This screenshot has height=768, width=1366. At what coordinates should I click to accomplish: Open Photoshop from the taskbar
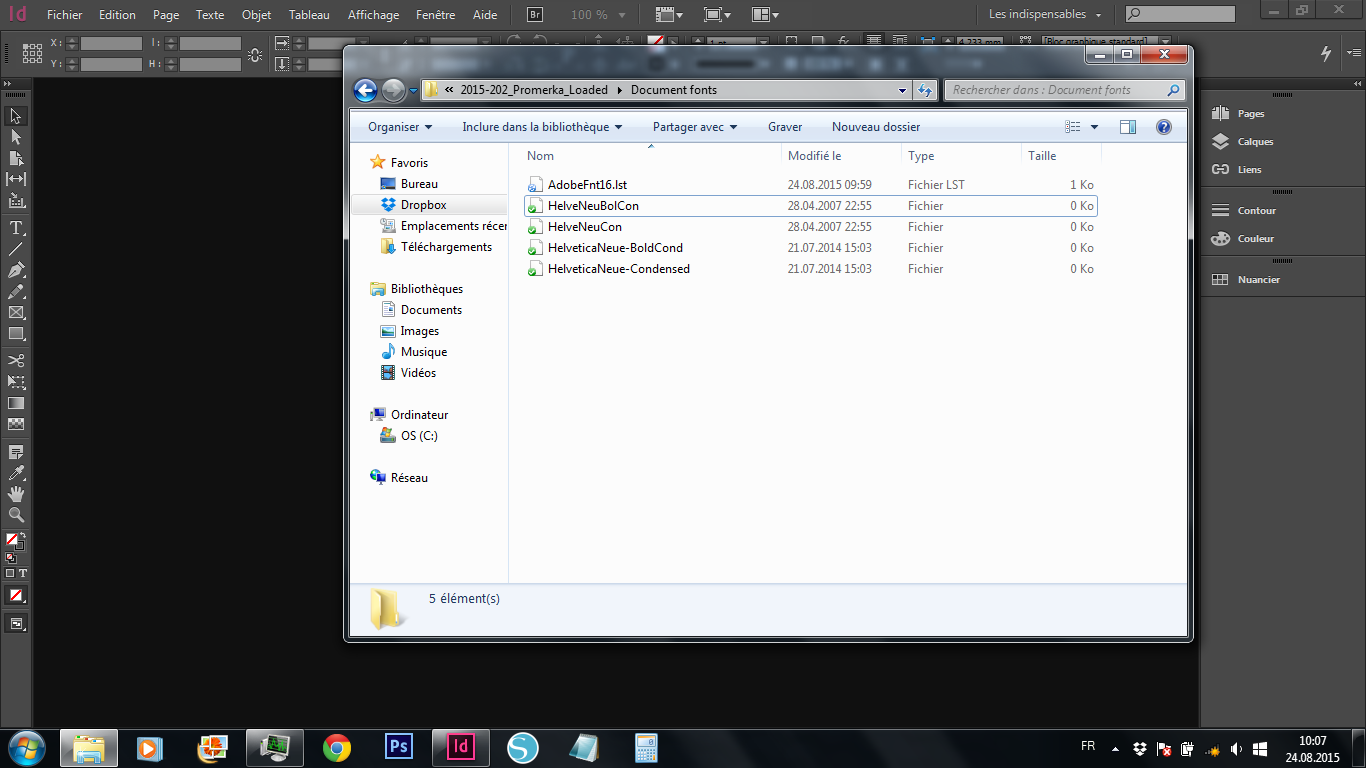[x=399, y=747]
